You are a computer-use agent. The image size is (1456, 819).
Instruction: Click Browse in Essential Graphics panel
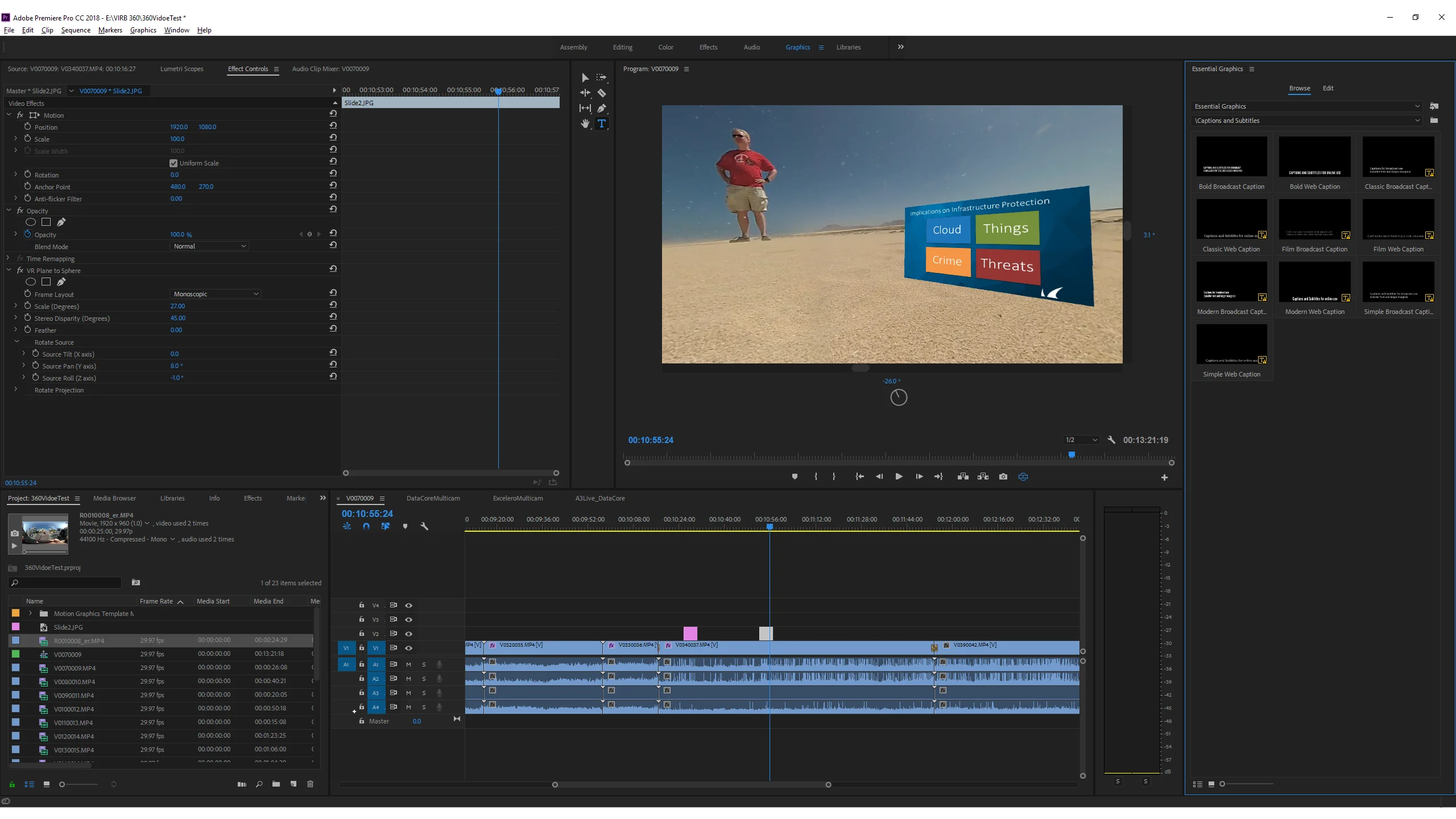pyautogui.click(x=1299, y=88)
